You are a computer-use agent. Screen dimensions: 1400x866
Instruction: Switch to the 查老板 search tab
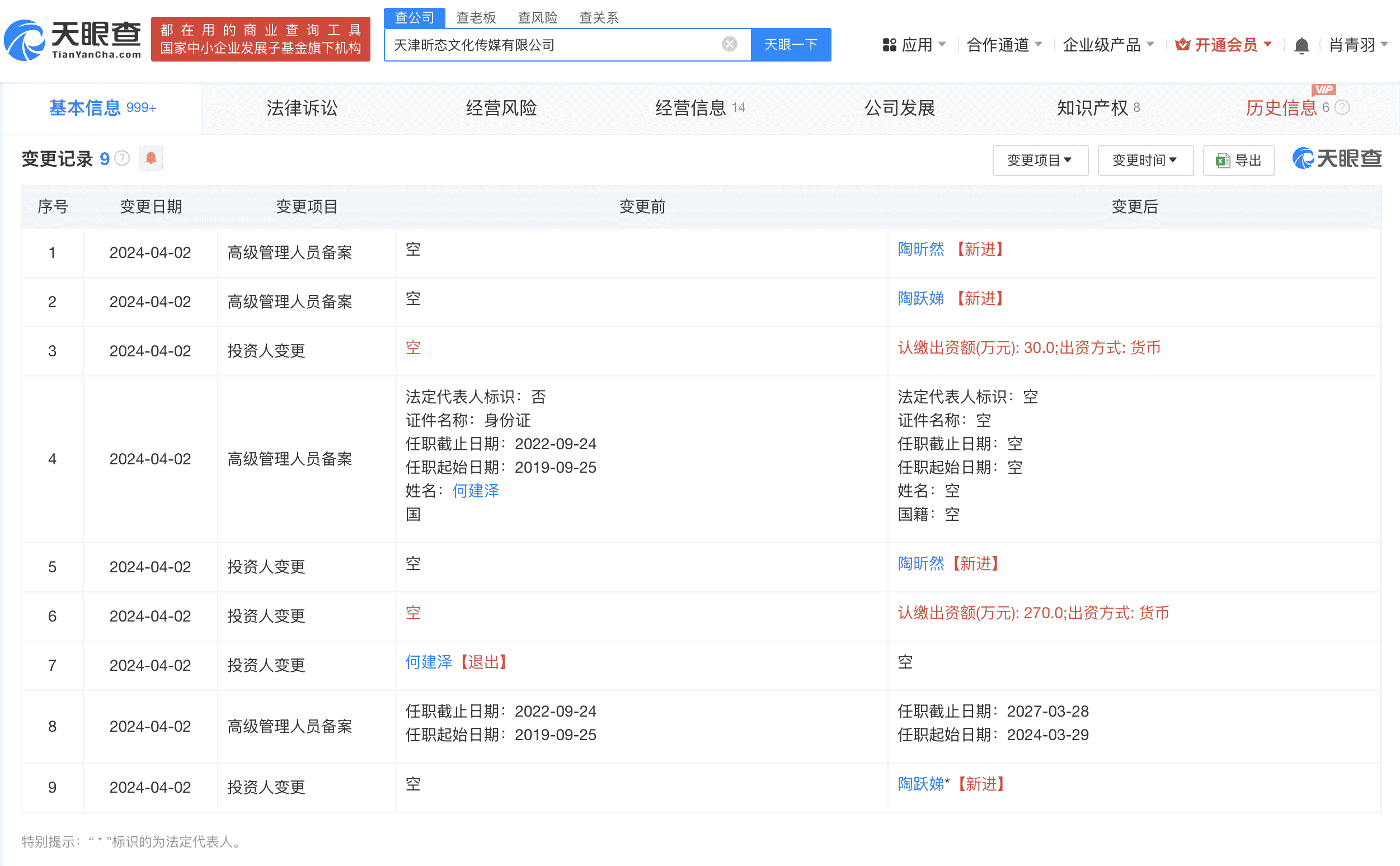pos(476,18)
